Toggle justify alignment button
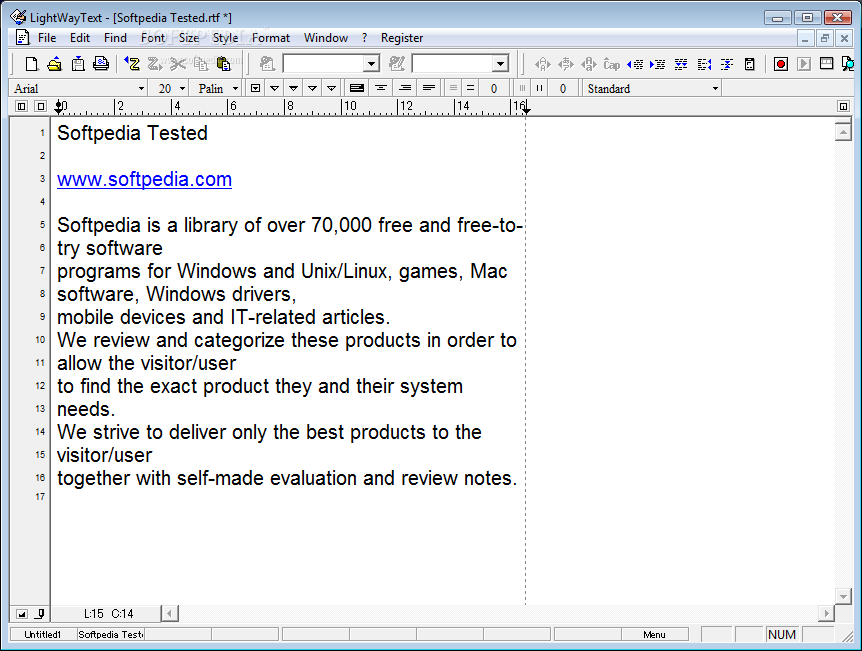 click(429, 88)
